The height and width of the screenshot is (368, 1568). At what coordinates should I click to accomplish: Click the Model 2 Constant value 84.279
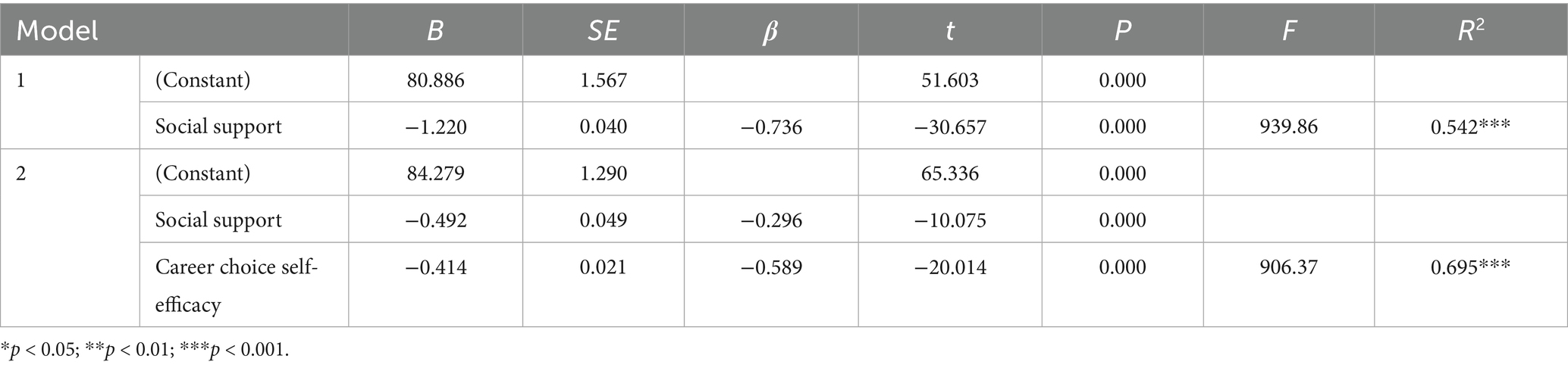point(435,173)
